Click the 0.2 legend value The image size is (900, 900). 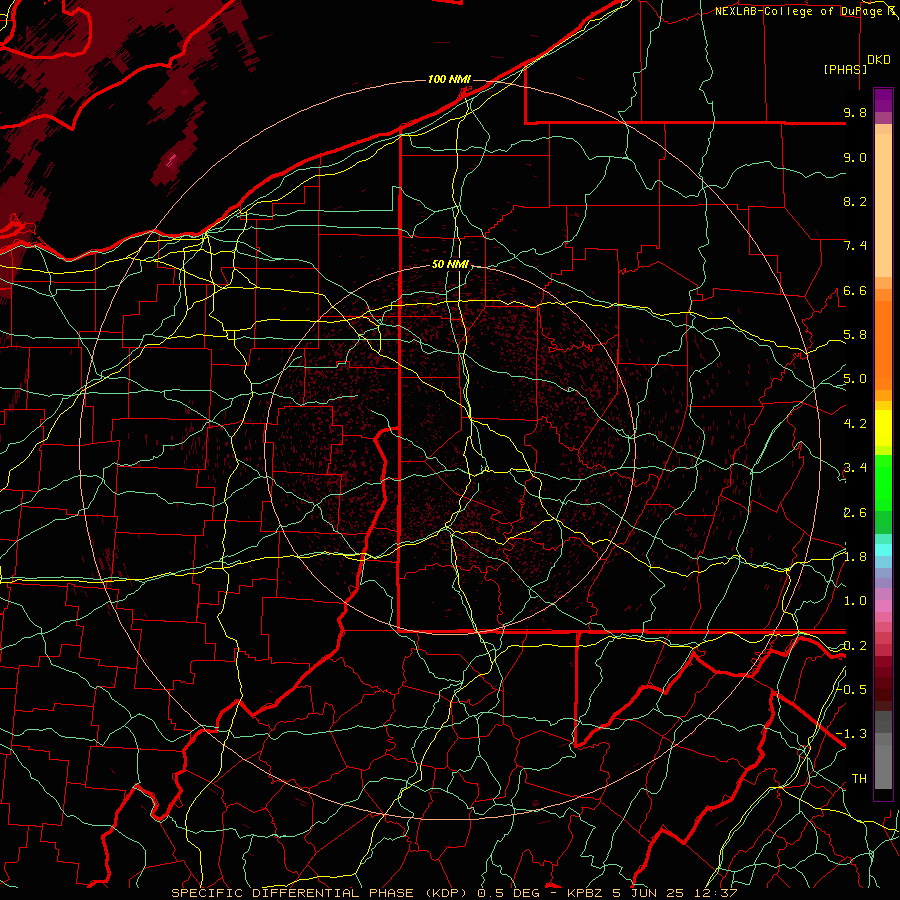coord(855,646)
